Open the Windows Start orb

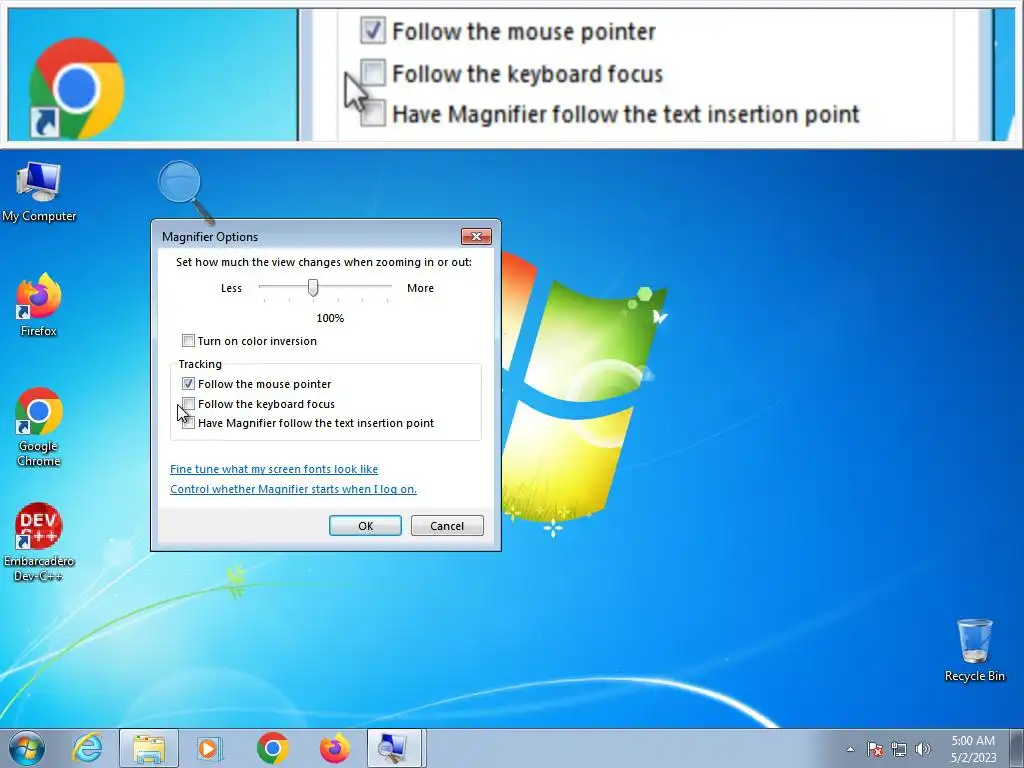(26, 748)
